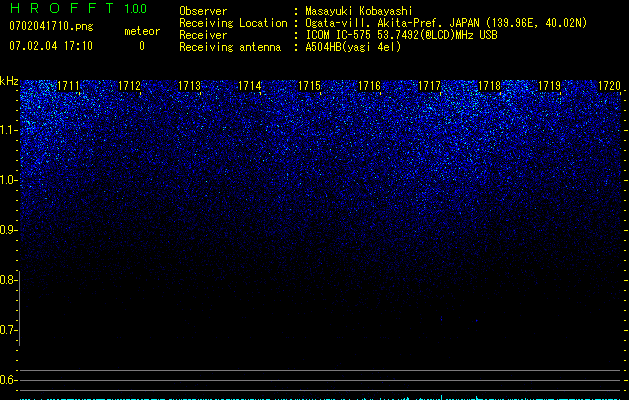Click the Receiving antenna label
Screen dimensions: 629x400
[x=230, y=47]
